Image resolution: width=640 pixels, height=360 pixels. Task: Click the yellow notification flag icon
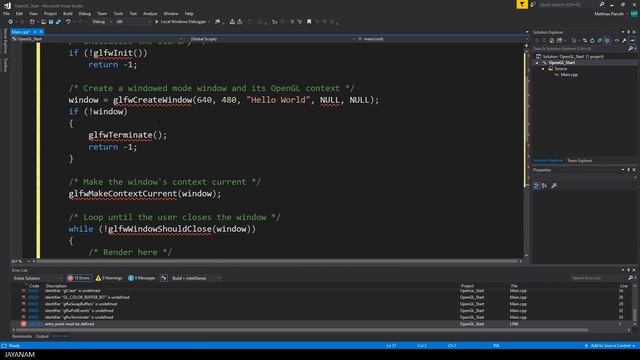pos(522,4)
